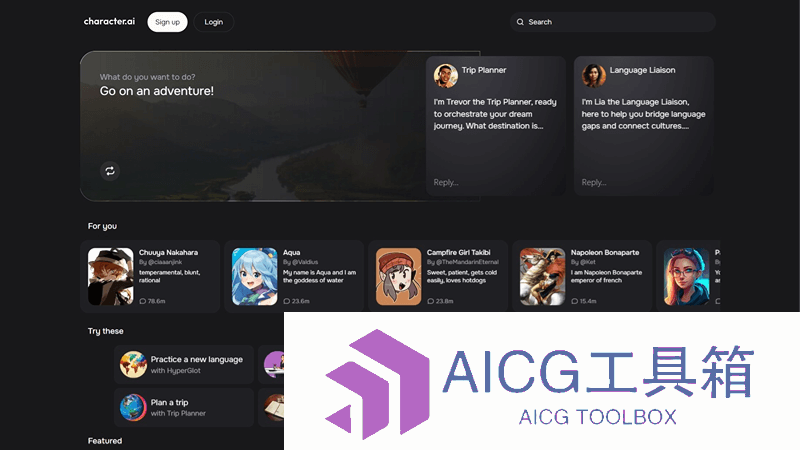Open Language Liaison avatar
The image size is (800, 450).
593,76
